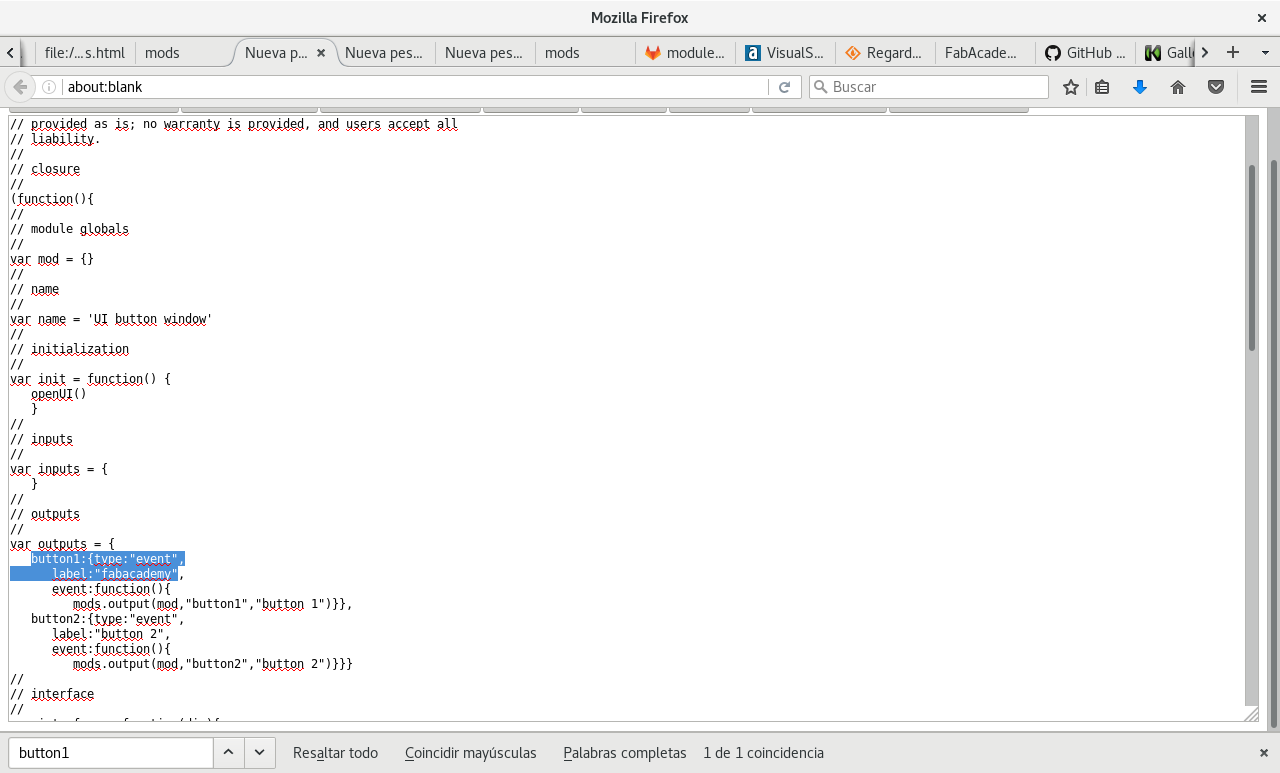Viewport: 1280px width, 773px height.
Task: Close the find bar
Action: point(1264,753)
